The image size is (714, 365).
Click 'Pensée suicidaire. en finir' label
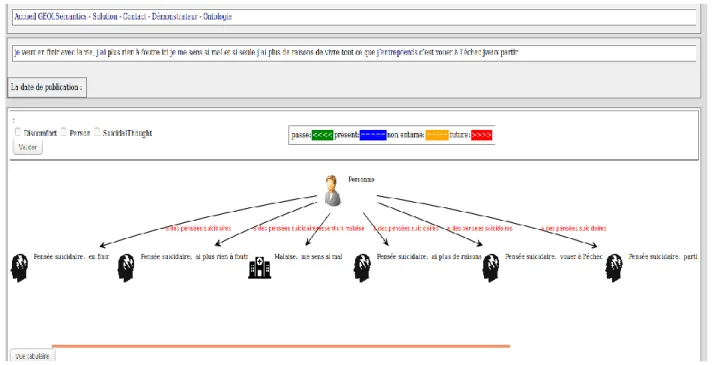point(71,257)
